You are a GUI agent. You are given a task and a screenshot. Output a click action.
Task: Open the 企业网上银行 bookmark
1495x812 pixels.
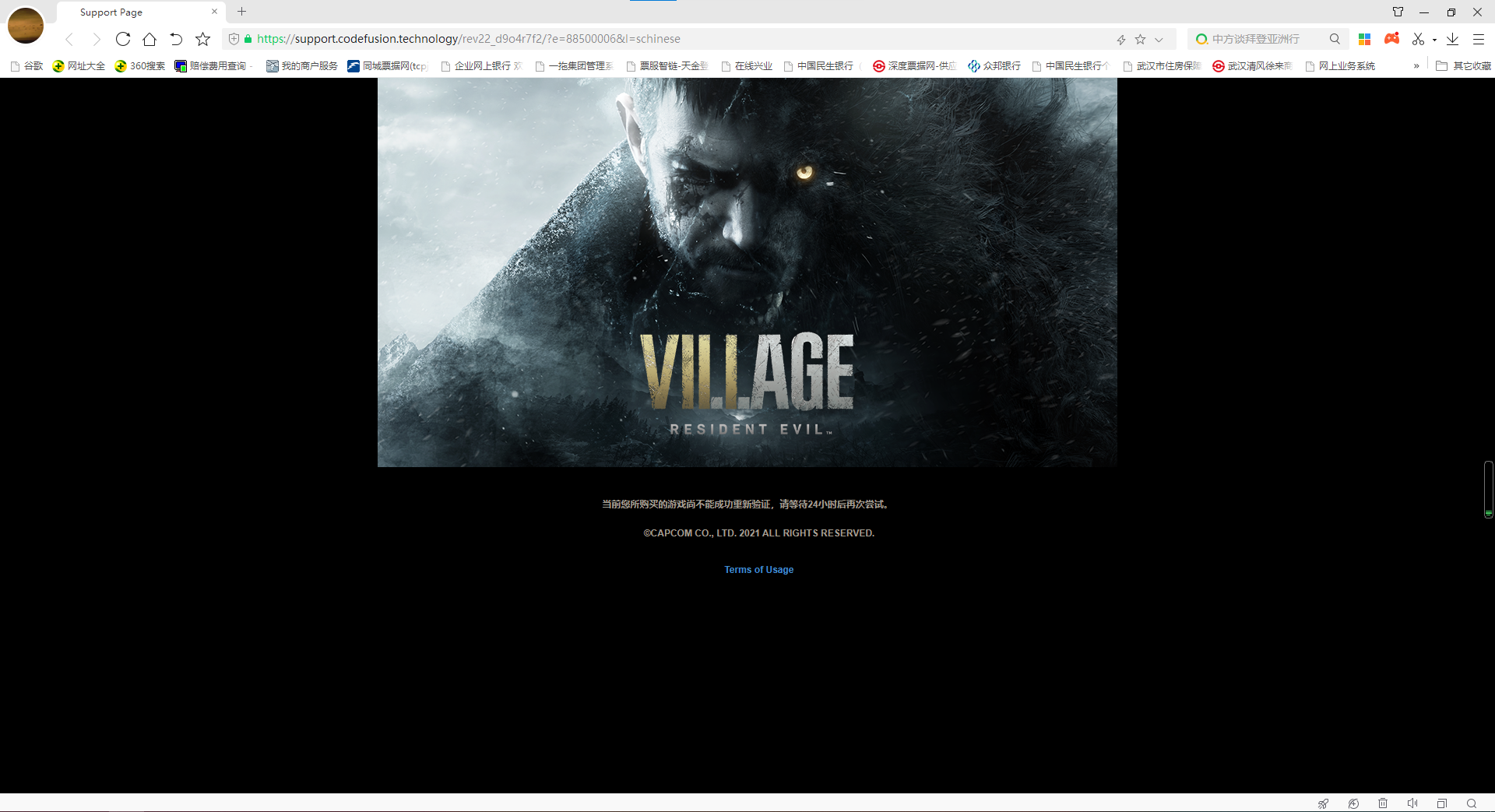pos(481,66)
